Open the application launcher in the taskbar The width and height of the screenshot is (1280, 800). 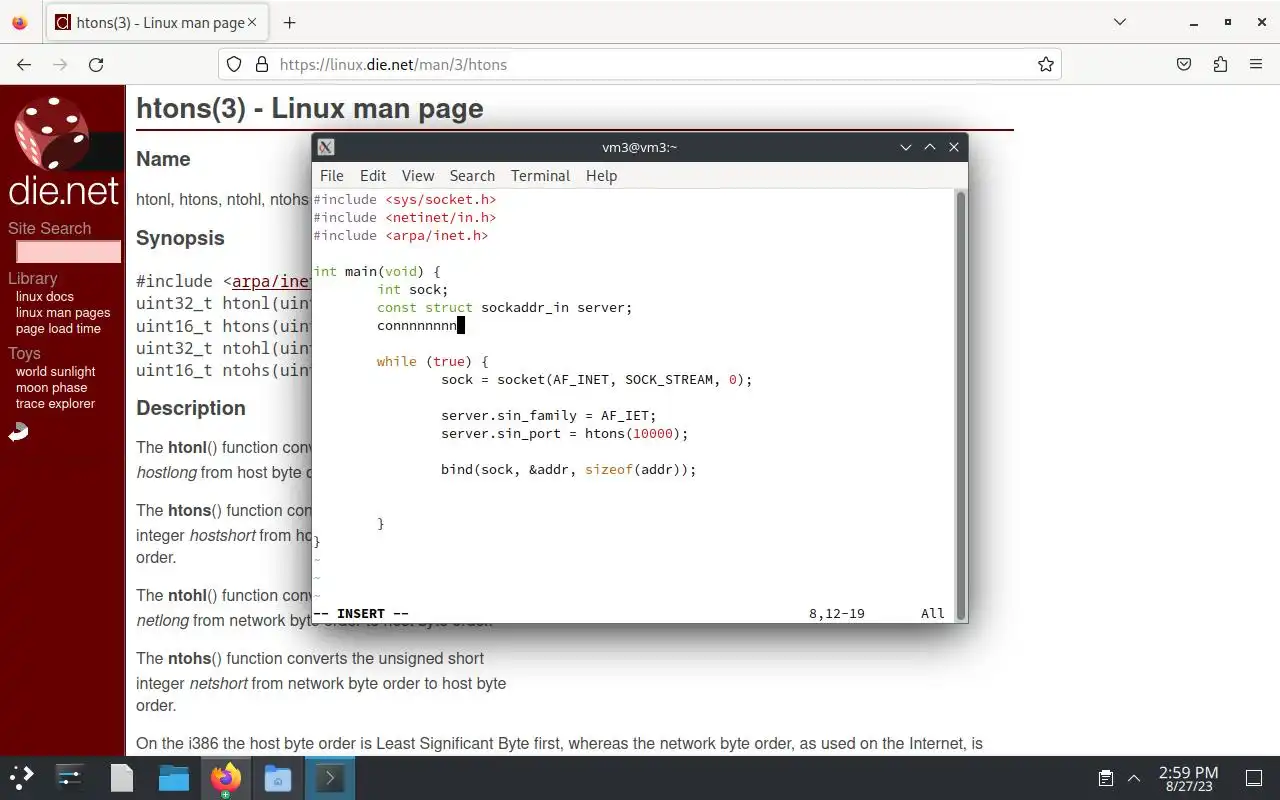[x=21, y=778]
